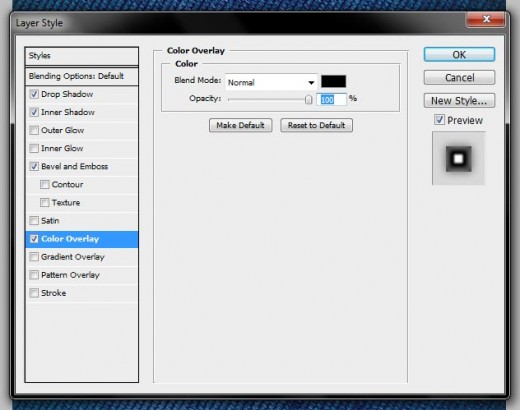The image size is (520, 410).
Task: Open the black overlay color swatch
Action: pyautogui.click(x=333, y=82)
